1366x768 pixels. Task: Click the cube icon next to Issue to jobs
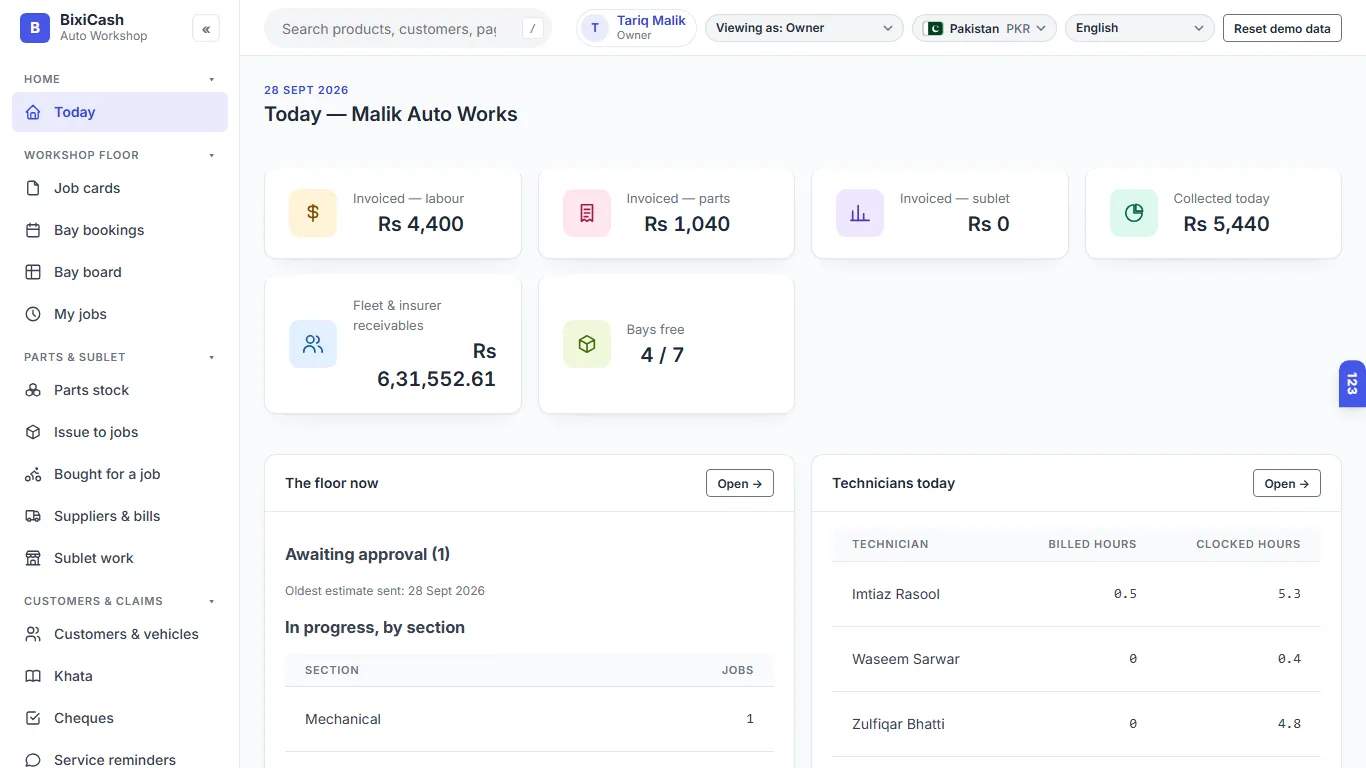[33, 432]
